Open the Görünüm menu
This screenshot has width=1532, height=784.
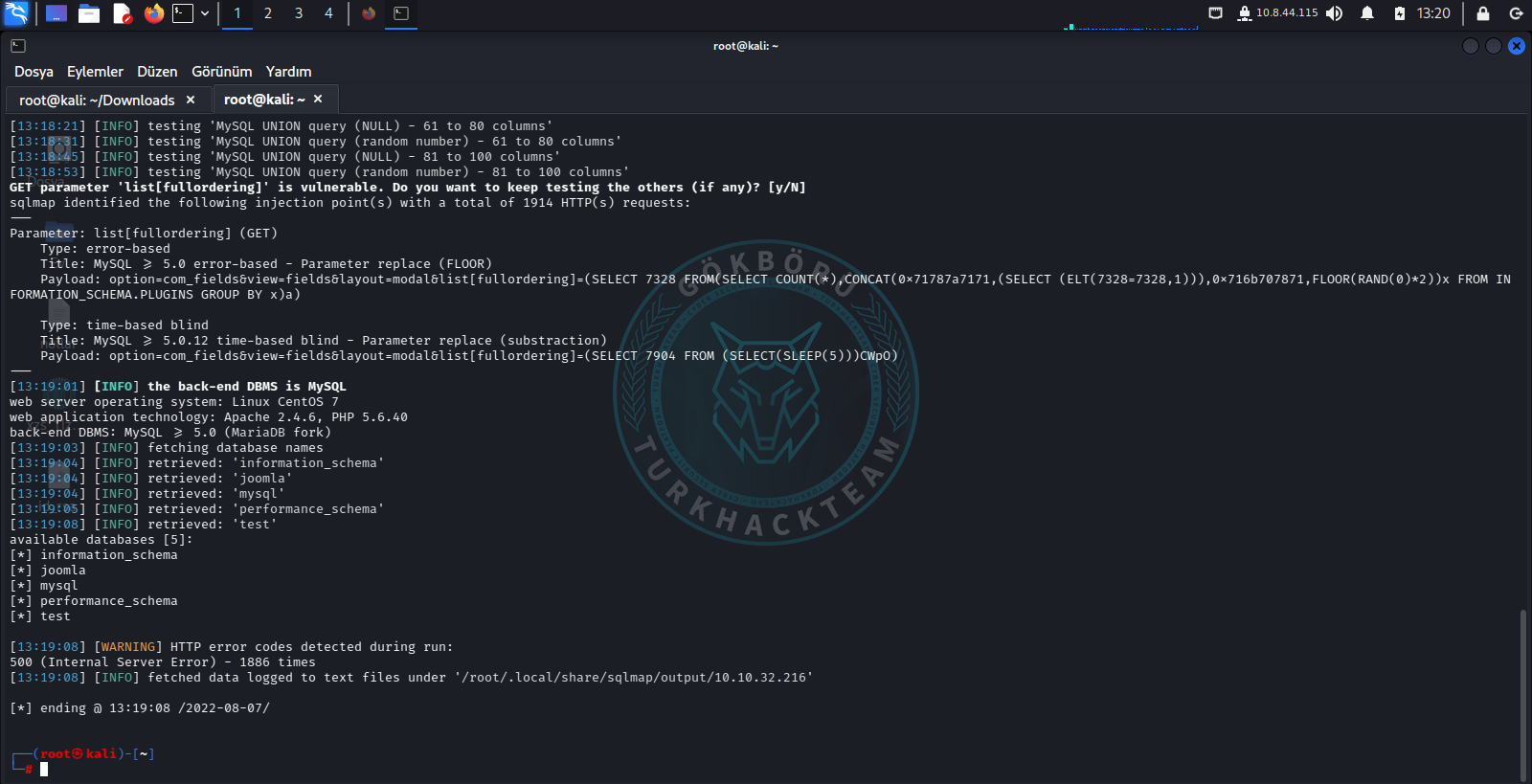point(221,72)
